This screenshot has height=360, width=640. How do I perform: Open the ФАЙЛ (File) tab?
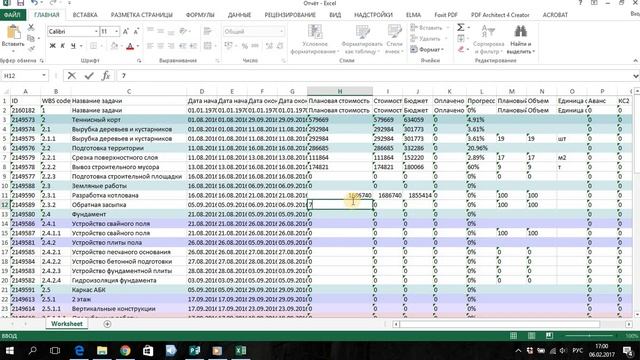(x=13, y=15)
